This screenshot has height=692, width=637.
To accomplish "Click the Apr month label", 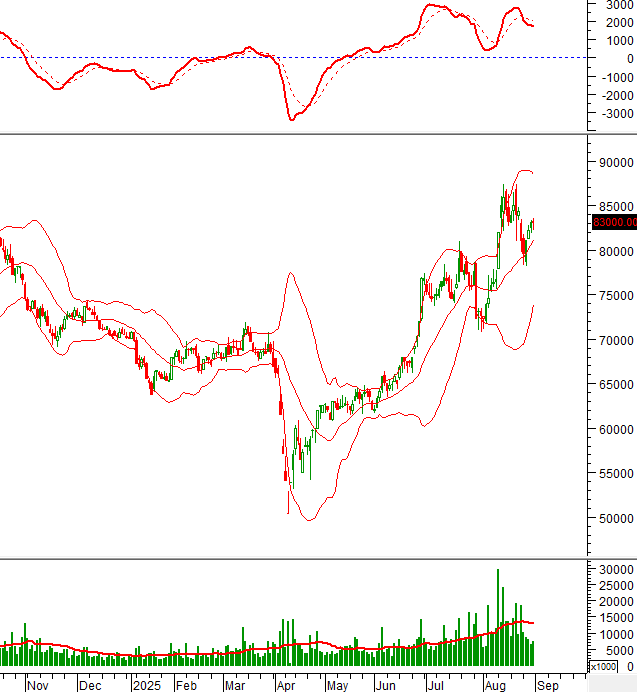I will click(x=286, y=686).
